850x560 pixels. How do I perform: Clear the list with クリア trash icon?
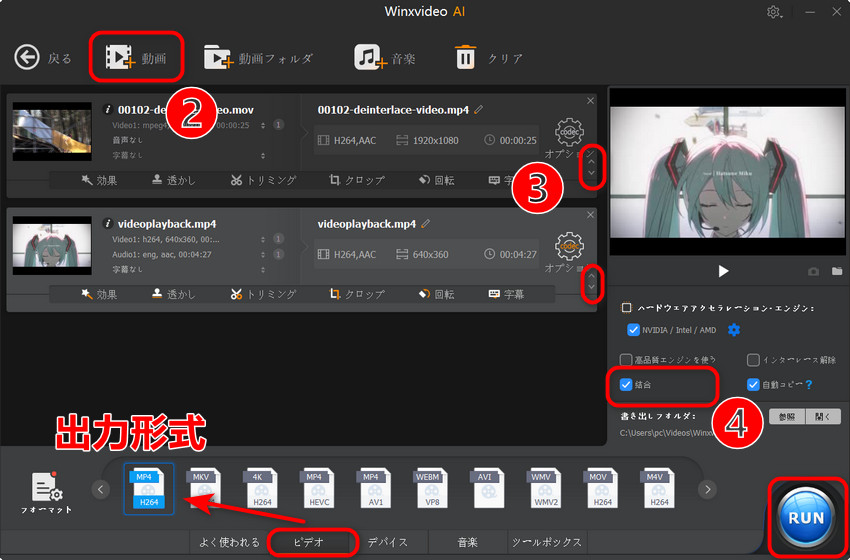point(488,57)
